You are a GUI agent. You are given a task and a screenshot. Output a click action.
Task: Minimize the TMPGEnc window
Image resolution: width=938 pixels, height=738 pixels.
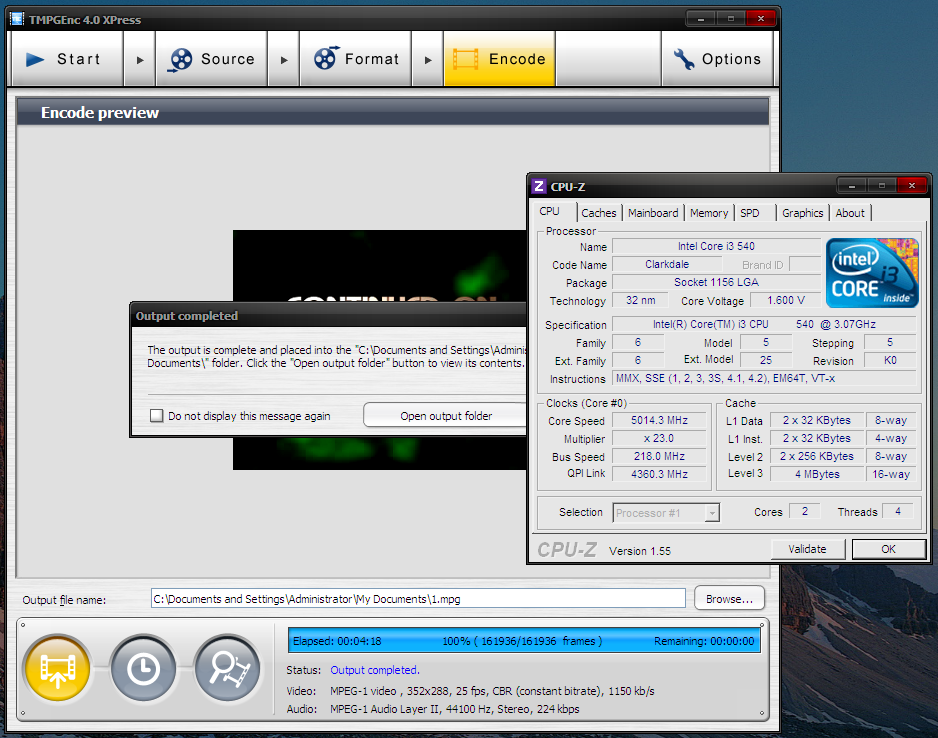(701, 19)
